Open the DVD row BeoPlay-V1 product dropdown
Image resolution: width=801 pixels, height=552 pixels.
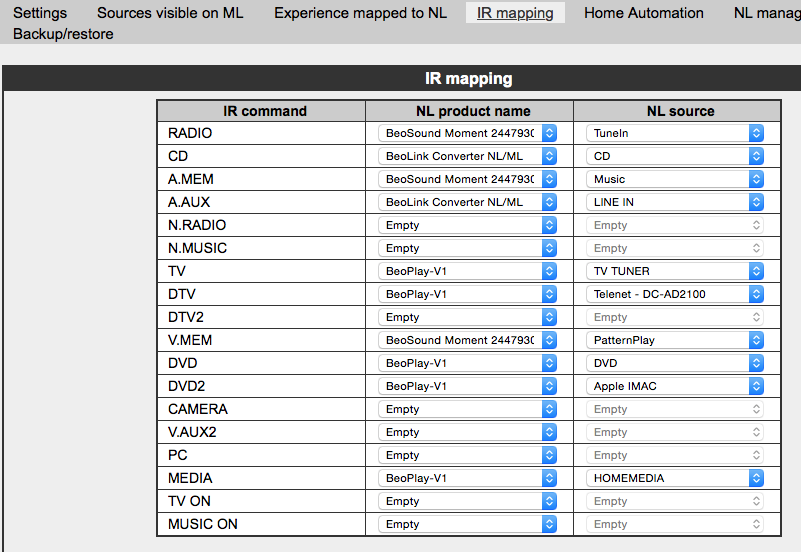(467, 363)
